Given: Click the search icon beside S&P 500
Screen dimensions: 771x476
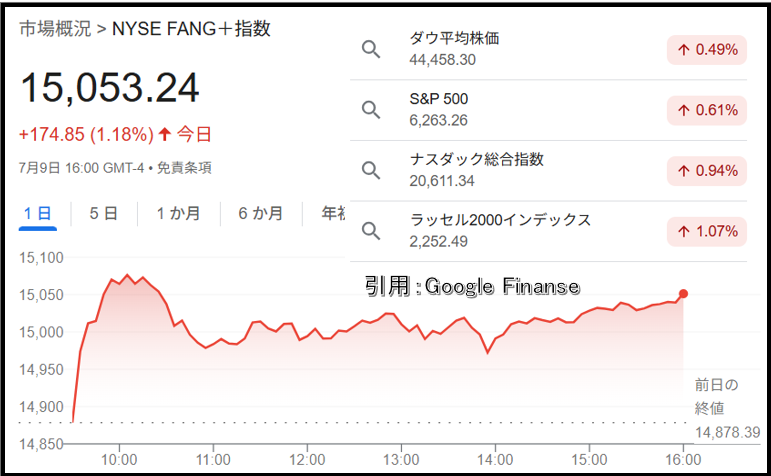Looking at the screenshot, I should tap(371, 110).
